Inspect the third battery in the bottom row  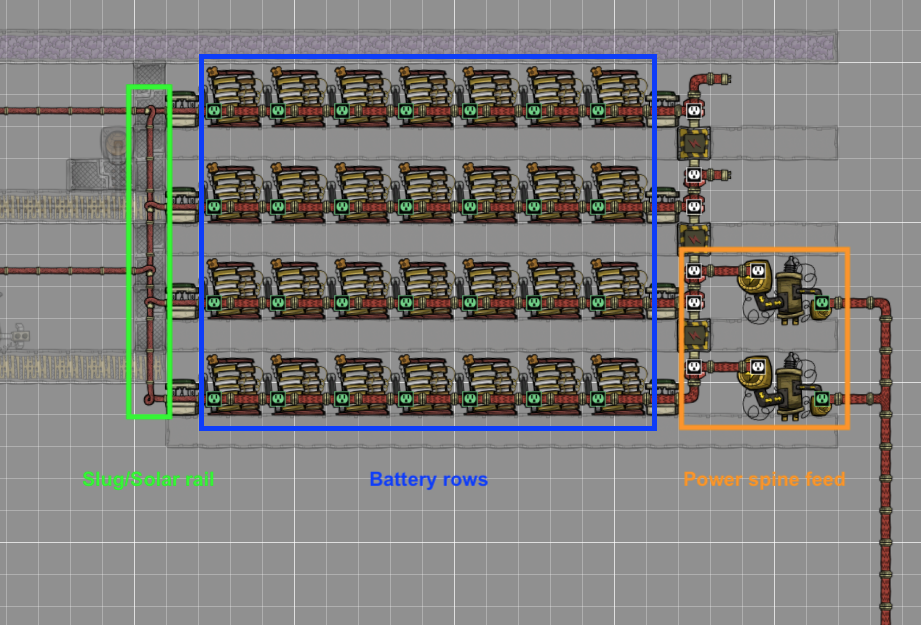click(362, 385)
